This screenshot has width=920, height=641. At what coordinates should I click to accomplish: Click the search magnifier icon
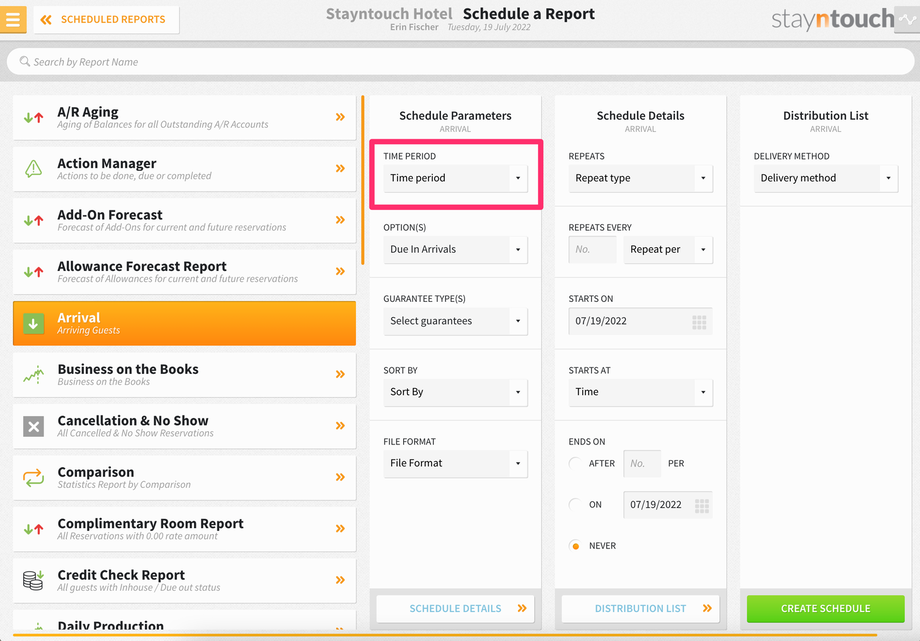tap(25, 62)
